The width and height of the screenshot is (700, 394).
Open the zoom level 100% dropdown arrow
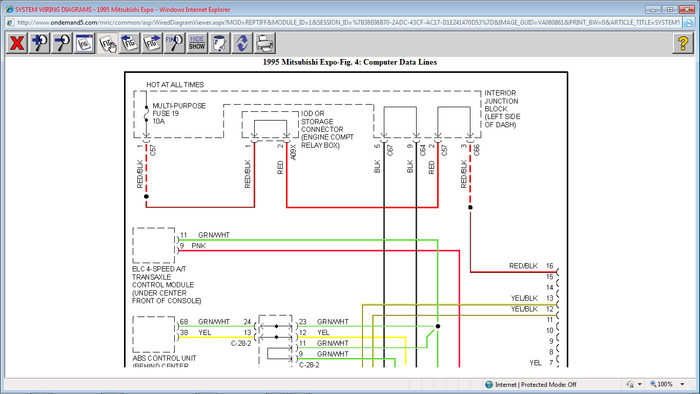coord(682,384)
